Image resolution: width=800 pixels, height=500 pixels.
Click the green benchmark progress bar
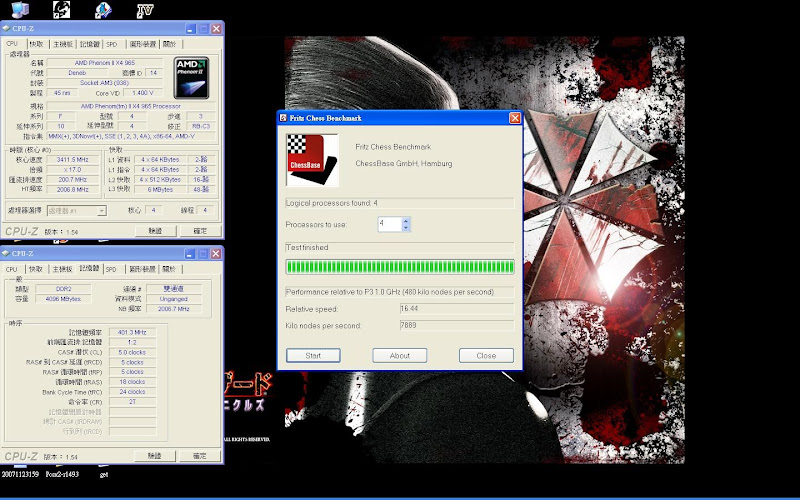tap(400, 267)
